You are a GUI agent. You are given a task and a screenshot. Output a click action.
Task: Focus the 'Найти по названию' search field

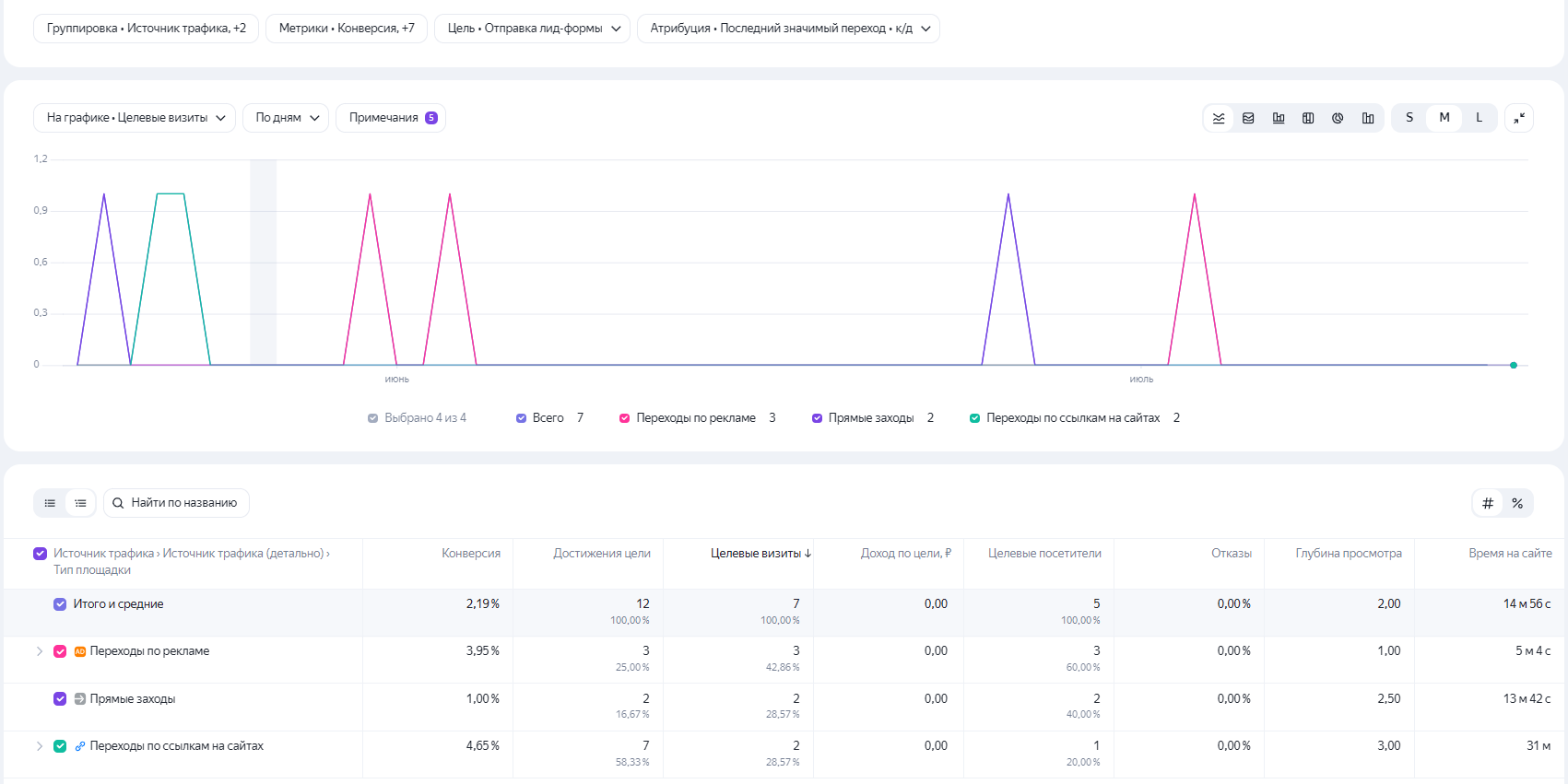point(176,503)
